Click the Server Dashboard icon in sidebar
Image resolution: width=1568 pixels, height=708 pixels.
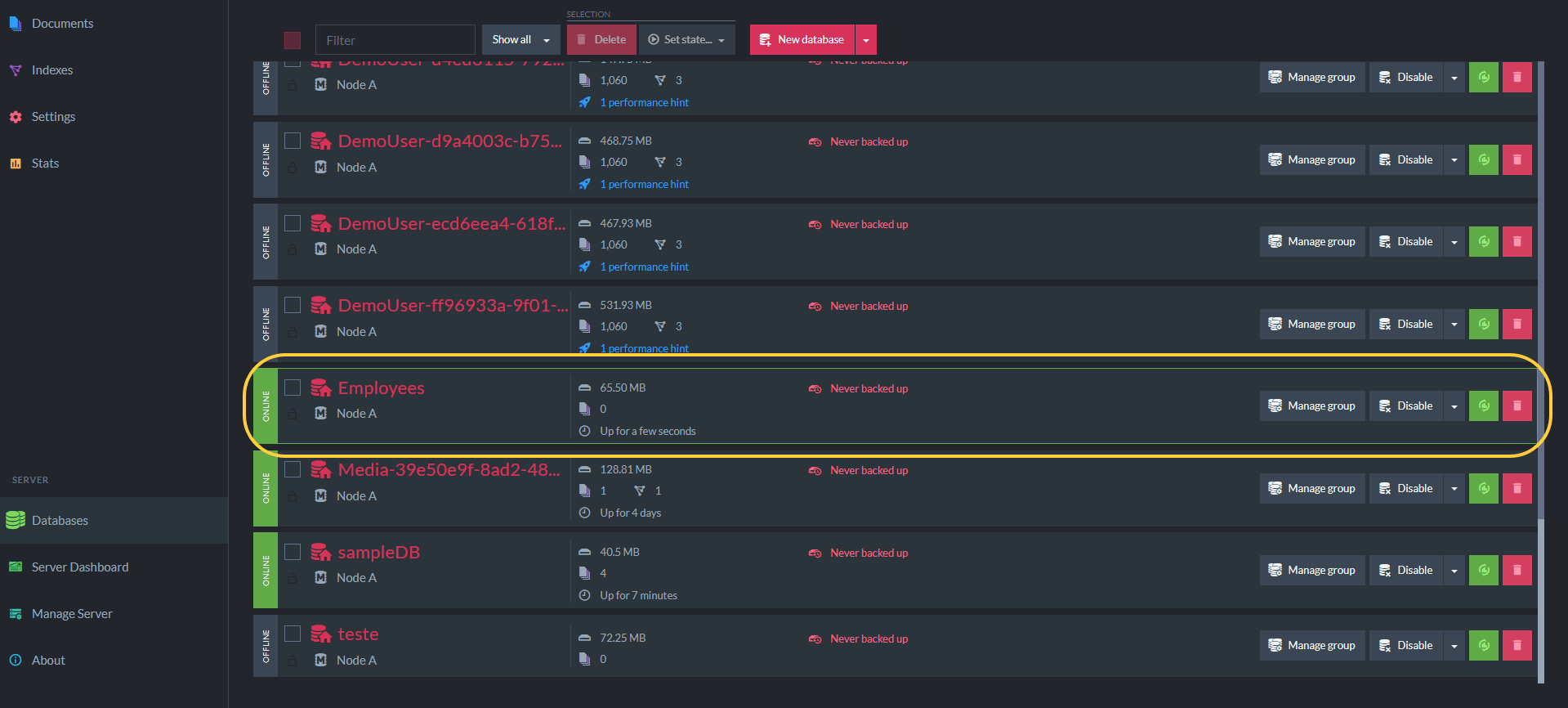click(x=15, y=567)
